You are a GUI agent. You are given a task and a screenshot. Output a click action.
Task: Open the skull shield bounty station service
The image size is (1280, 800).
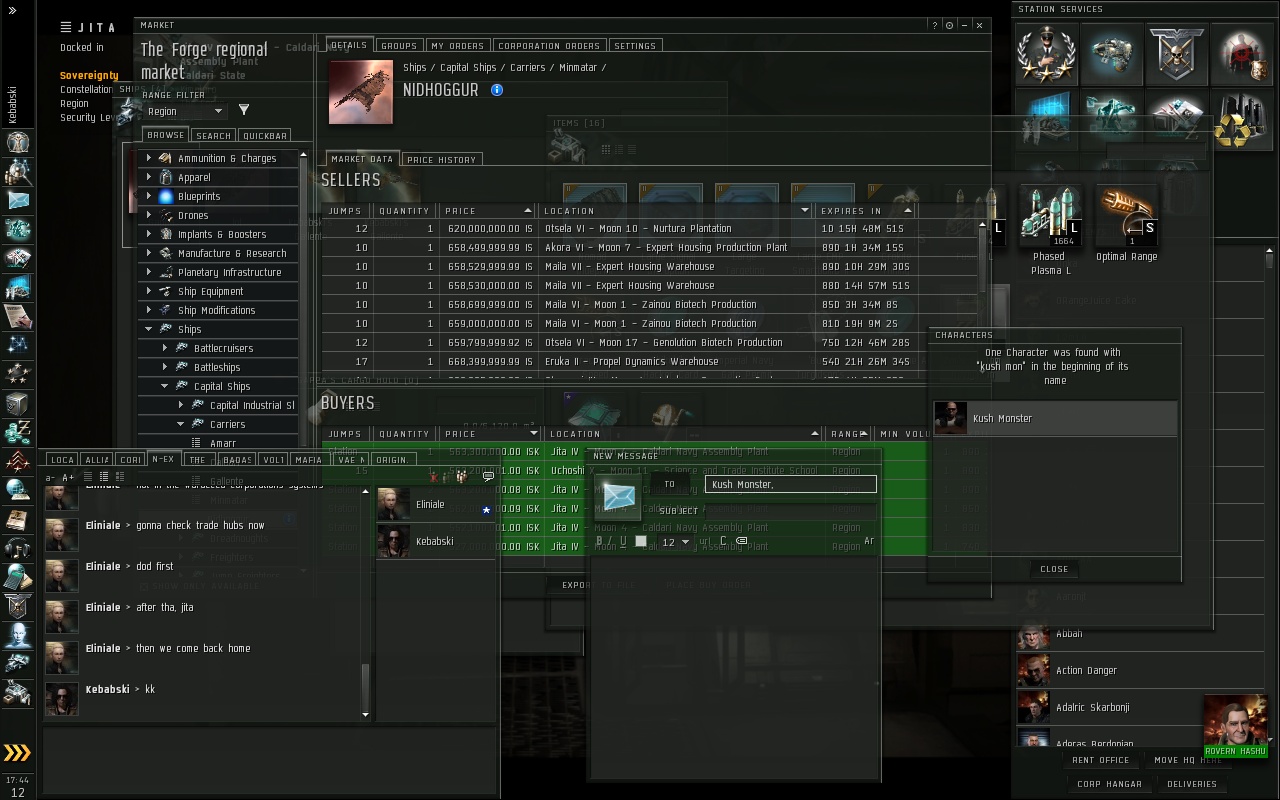1177,53
